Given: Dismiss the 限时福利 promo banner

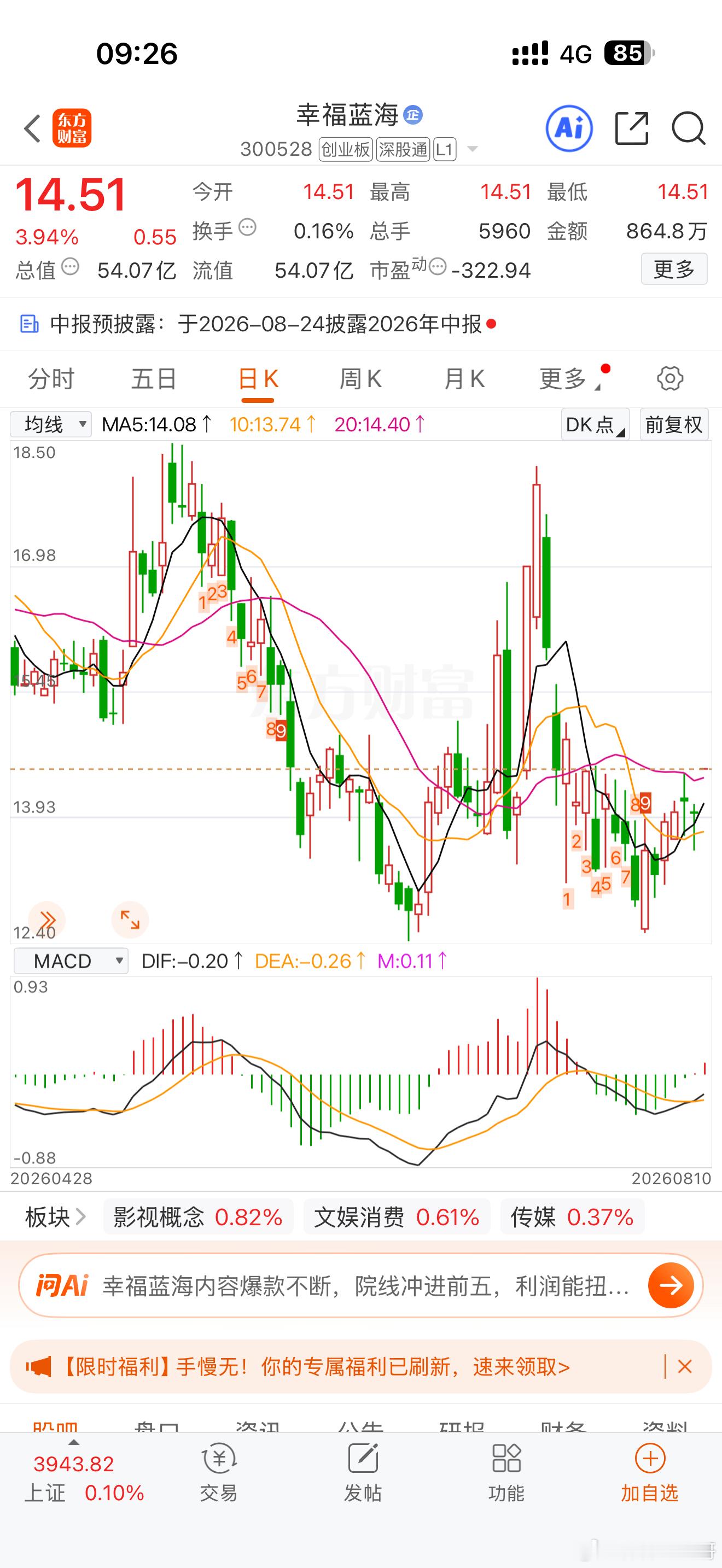Looking at the screenshot, I should click(x=685, y=1367).
